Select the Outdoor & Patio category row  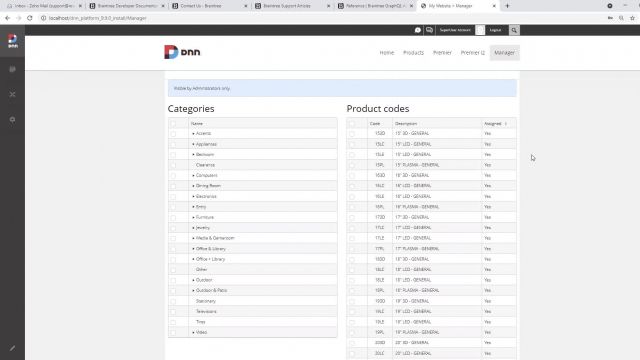point(253,290)
